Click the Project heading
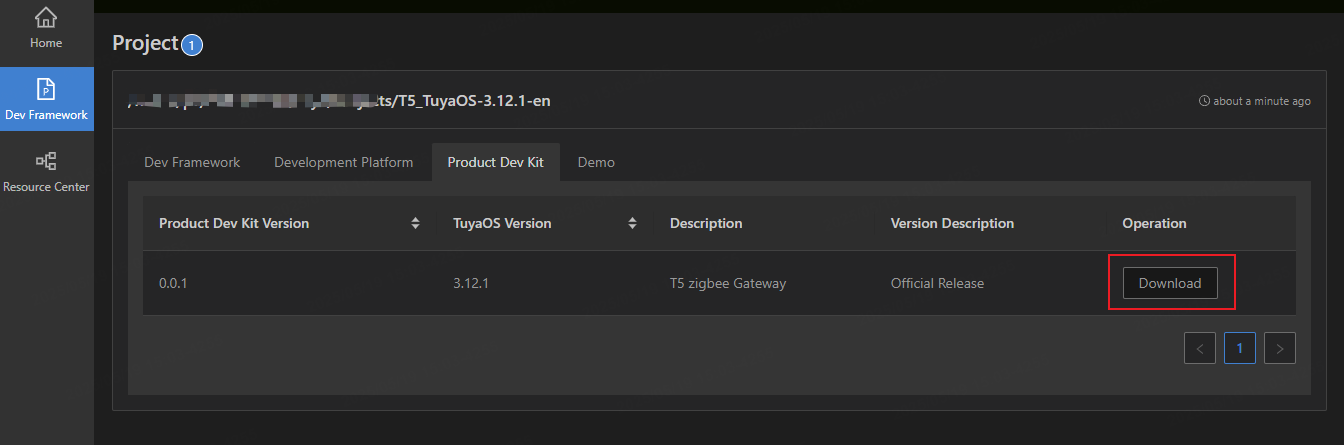 (145, 43)
